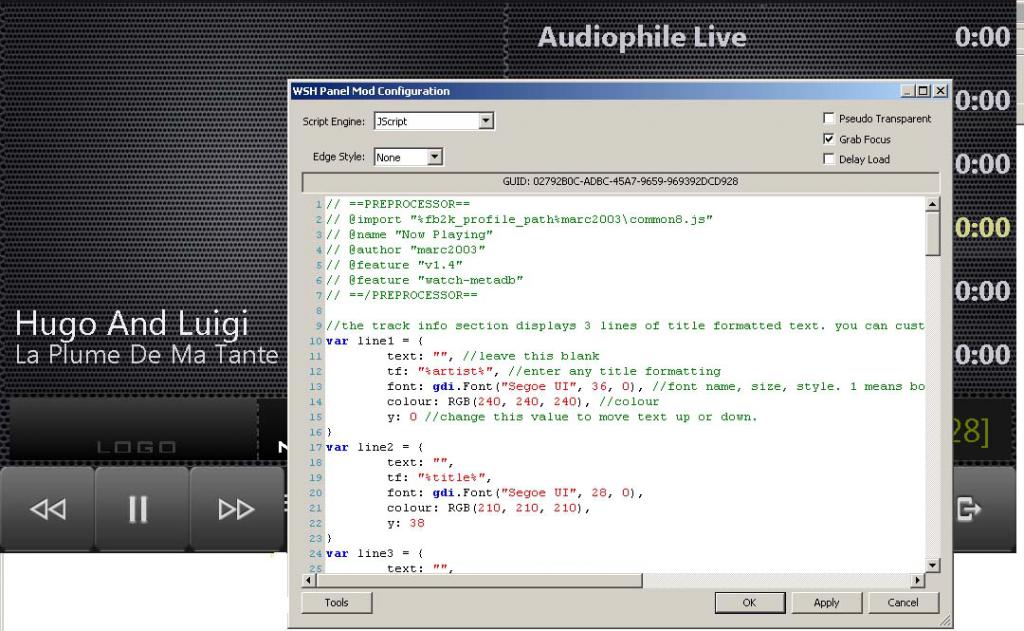The height and width of the screenshot is (631, 1024).
Task: Toggle the Delay Load checkbox
Action: pyautogui.click(x=828, y=159)
